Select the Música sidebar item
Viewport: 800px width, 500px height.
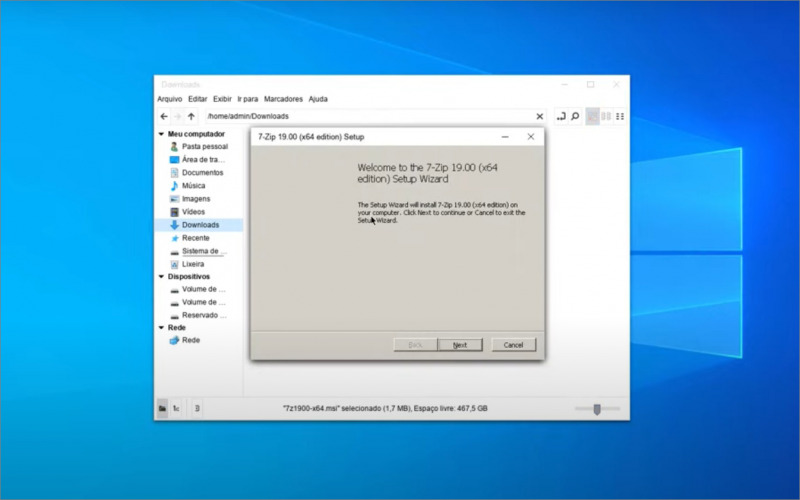pyautogui.click(x=193, y=185)
